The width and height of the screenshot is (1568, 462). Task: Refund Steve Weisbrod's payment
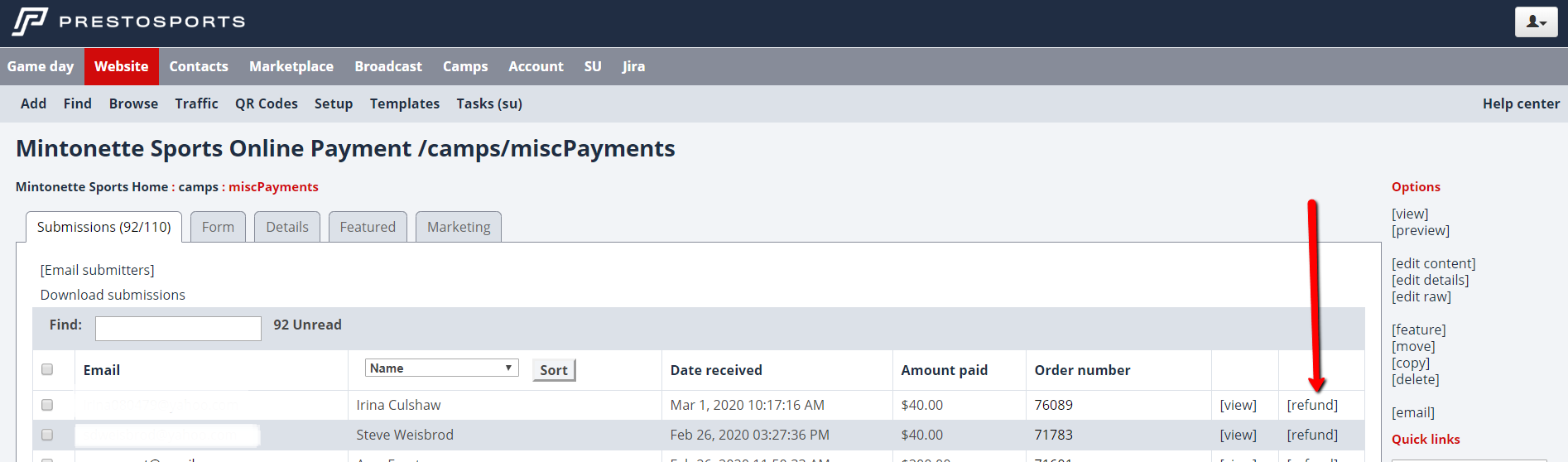tap(1312, 435)
